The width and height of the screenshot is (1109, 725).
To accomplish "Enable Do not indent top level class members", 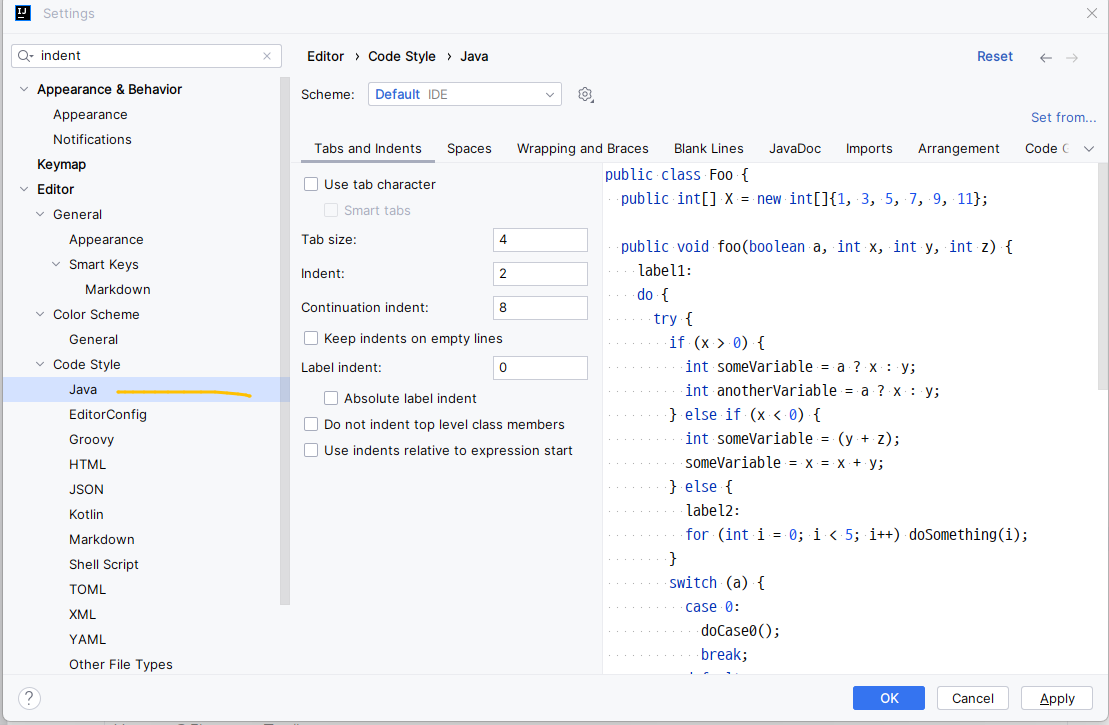I will pos(310,424).
